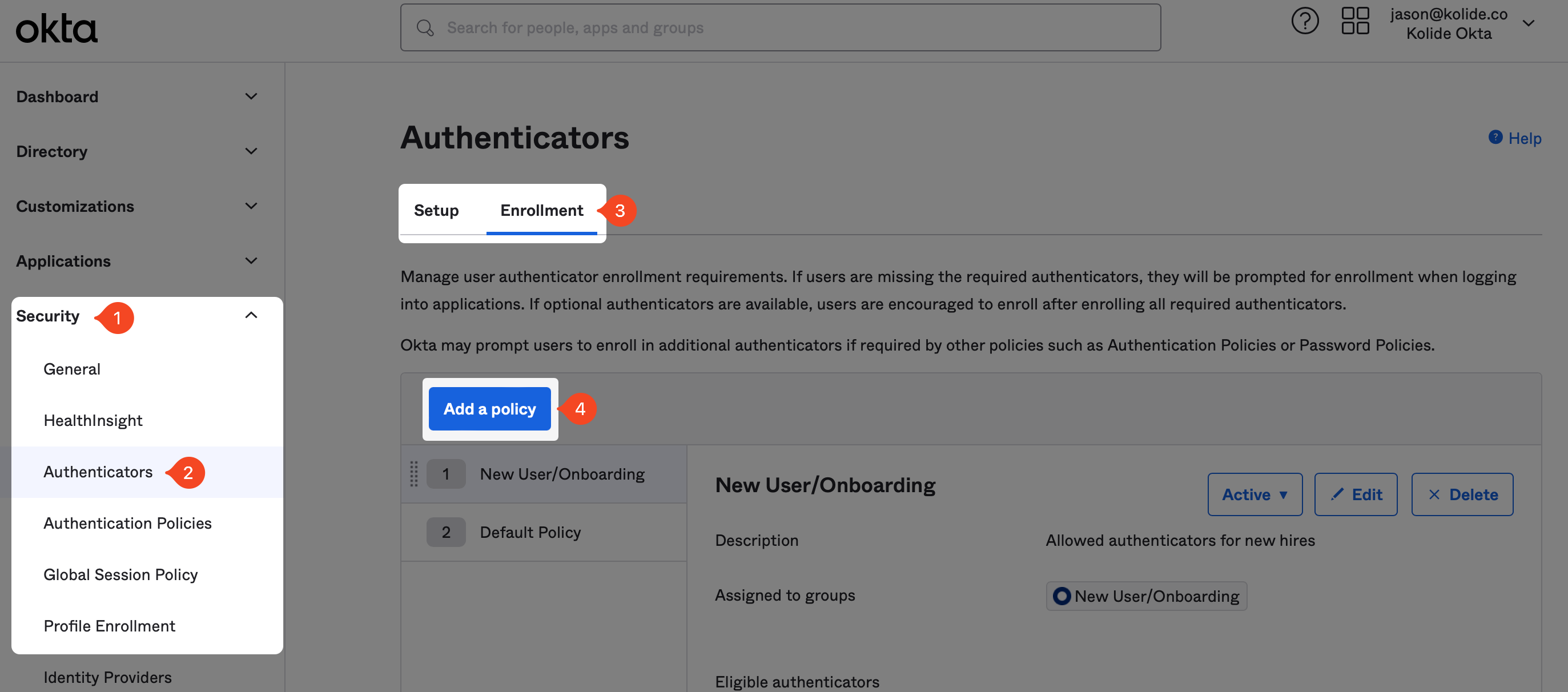Collapse the Security menu chevron
The height and width of the screenshot is (692, 1568).
(251, 315)
